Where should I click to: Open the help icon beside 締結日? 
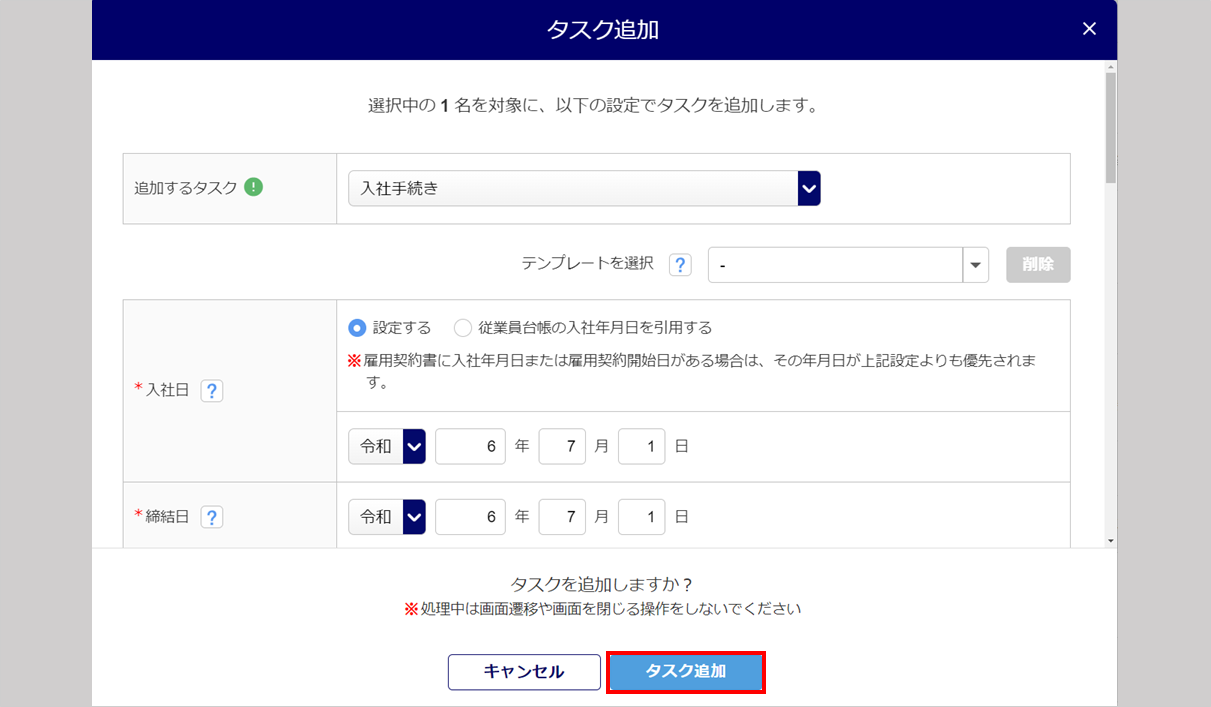point(212,517)
